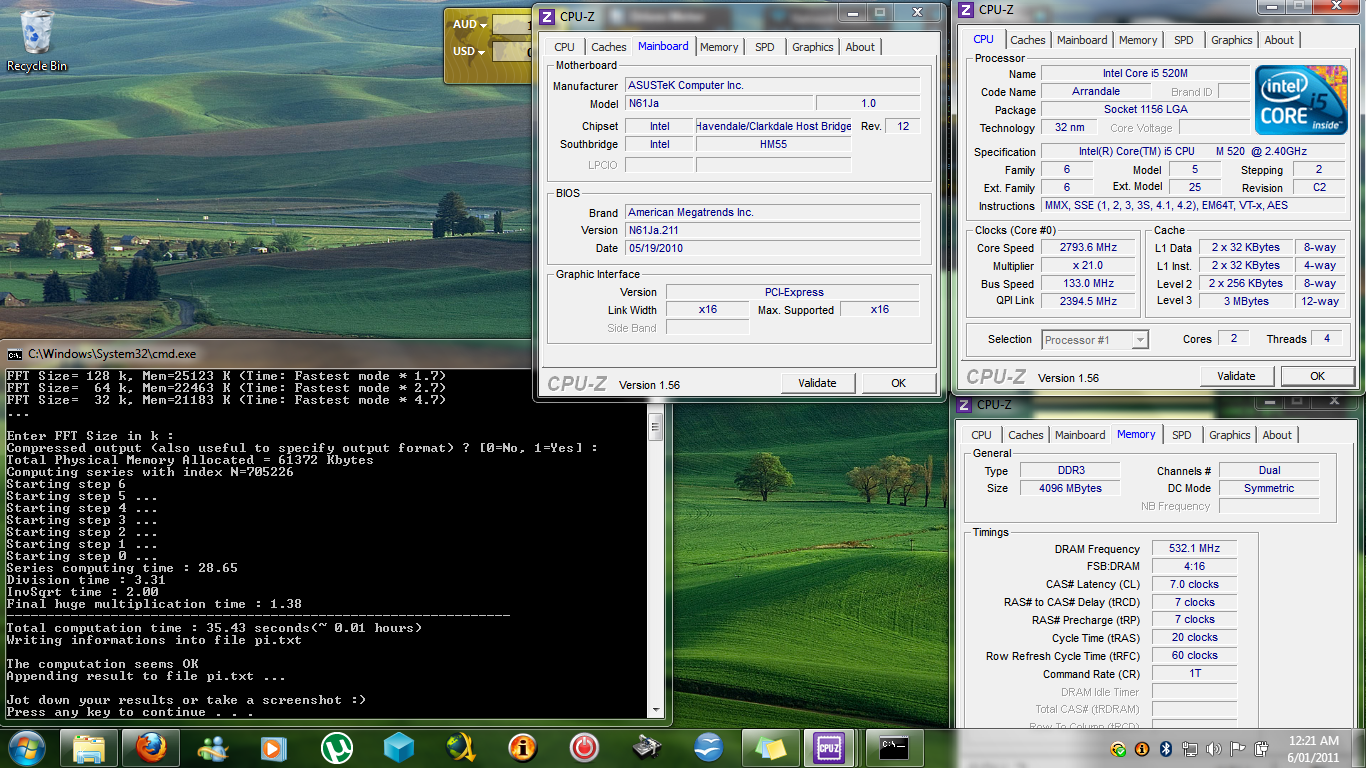The width and height of the screenshot is (1366, 768).
Task: Open Windows Live Messenger taskbar icon
Action: click(212, 748)
